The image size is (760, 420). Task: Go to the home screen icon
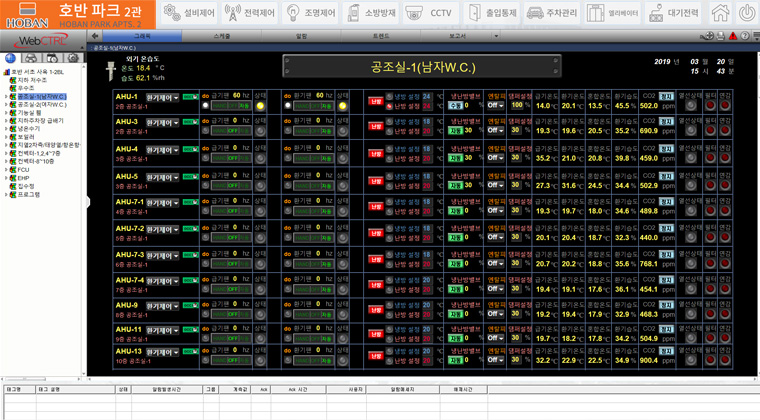click(720, 13)
